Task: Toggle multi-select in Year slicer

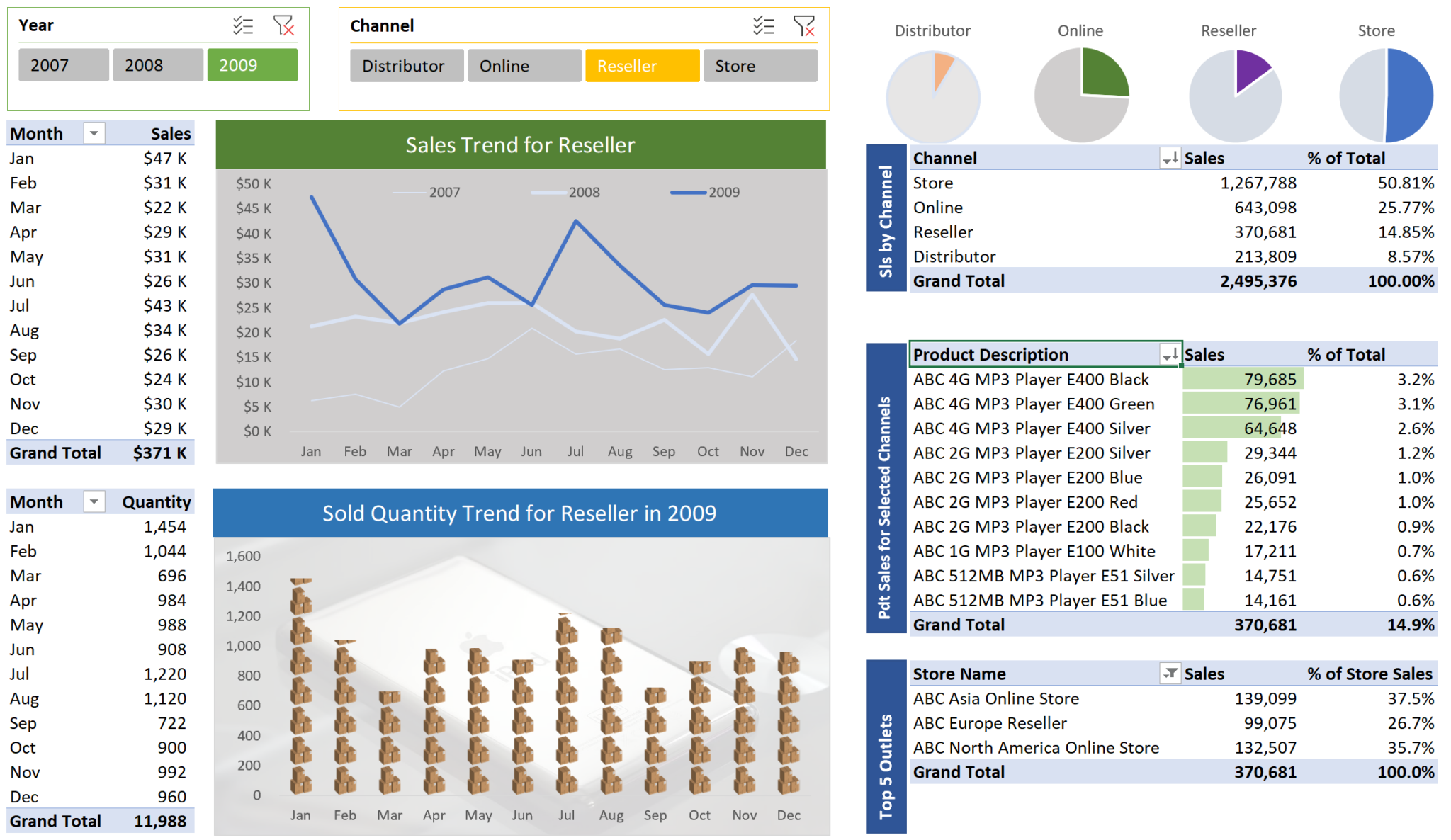Action: (x=243, y=26)
